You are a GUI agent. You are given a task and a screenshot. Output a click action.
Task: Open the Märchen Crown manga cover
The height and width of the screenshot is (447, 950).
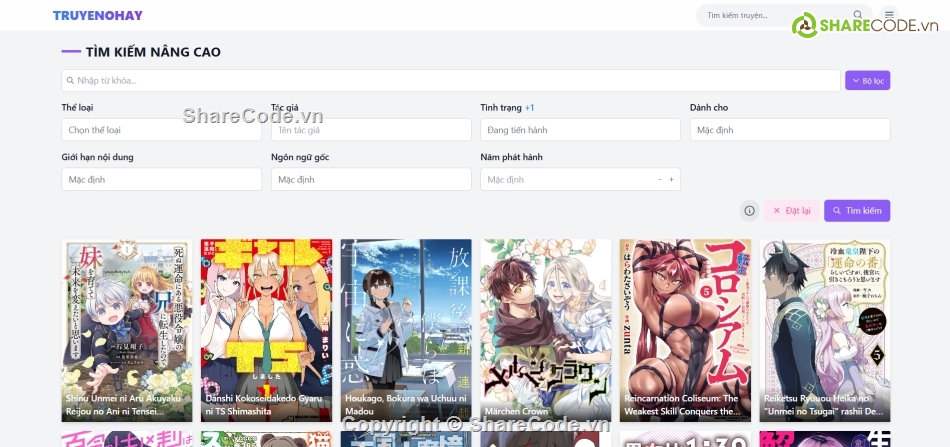click(x=545, y=330)
